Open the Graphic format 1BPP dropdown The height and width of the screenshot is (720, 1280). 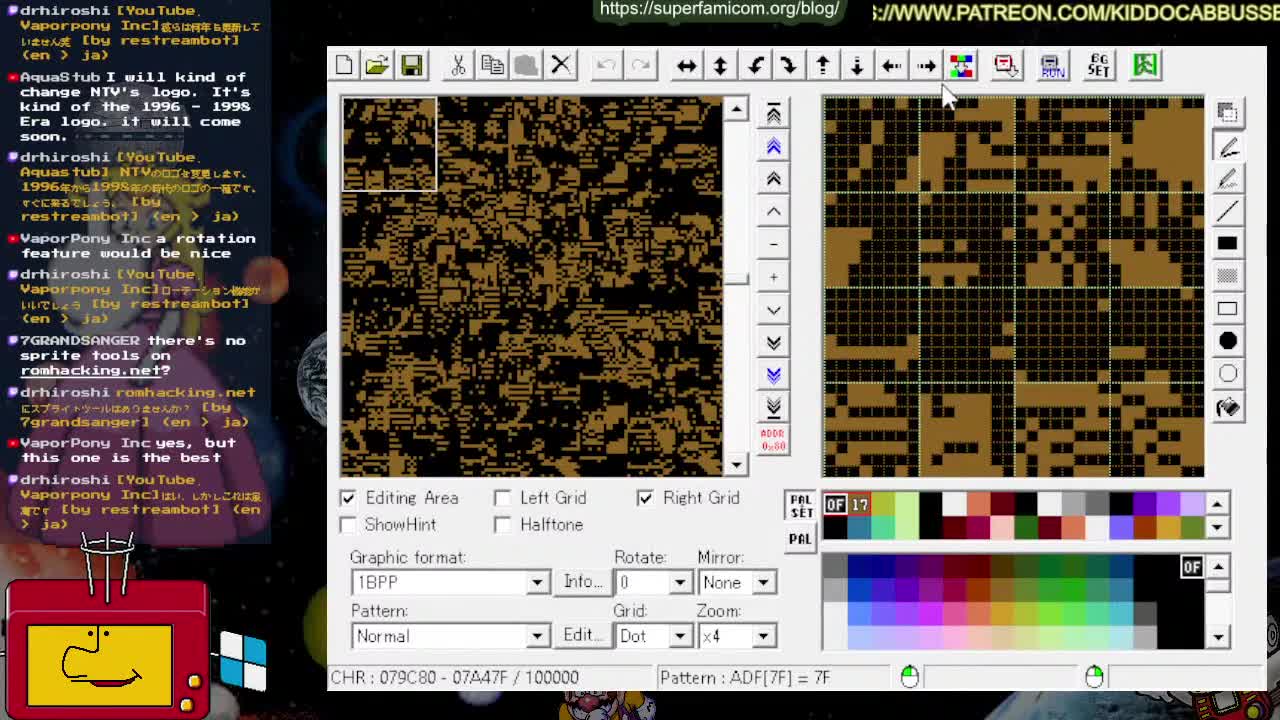(x=537, y=582)
